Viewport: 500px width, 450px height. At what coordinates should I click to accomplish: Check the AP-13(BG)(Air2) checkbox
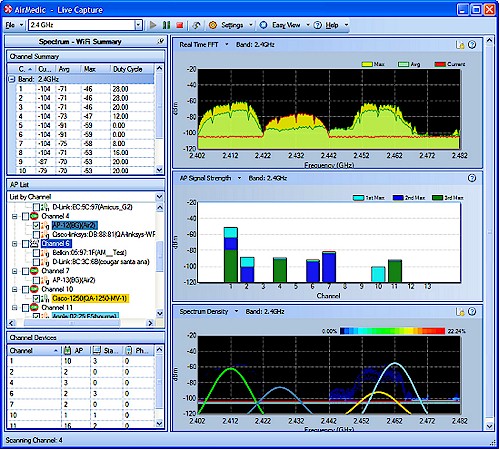pos(36,280)
